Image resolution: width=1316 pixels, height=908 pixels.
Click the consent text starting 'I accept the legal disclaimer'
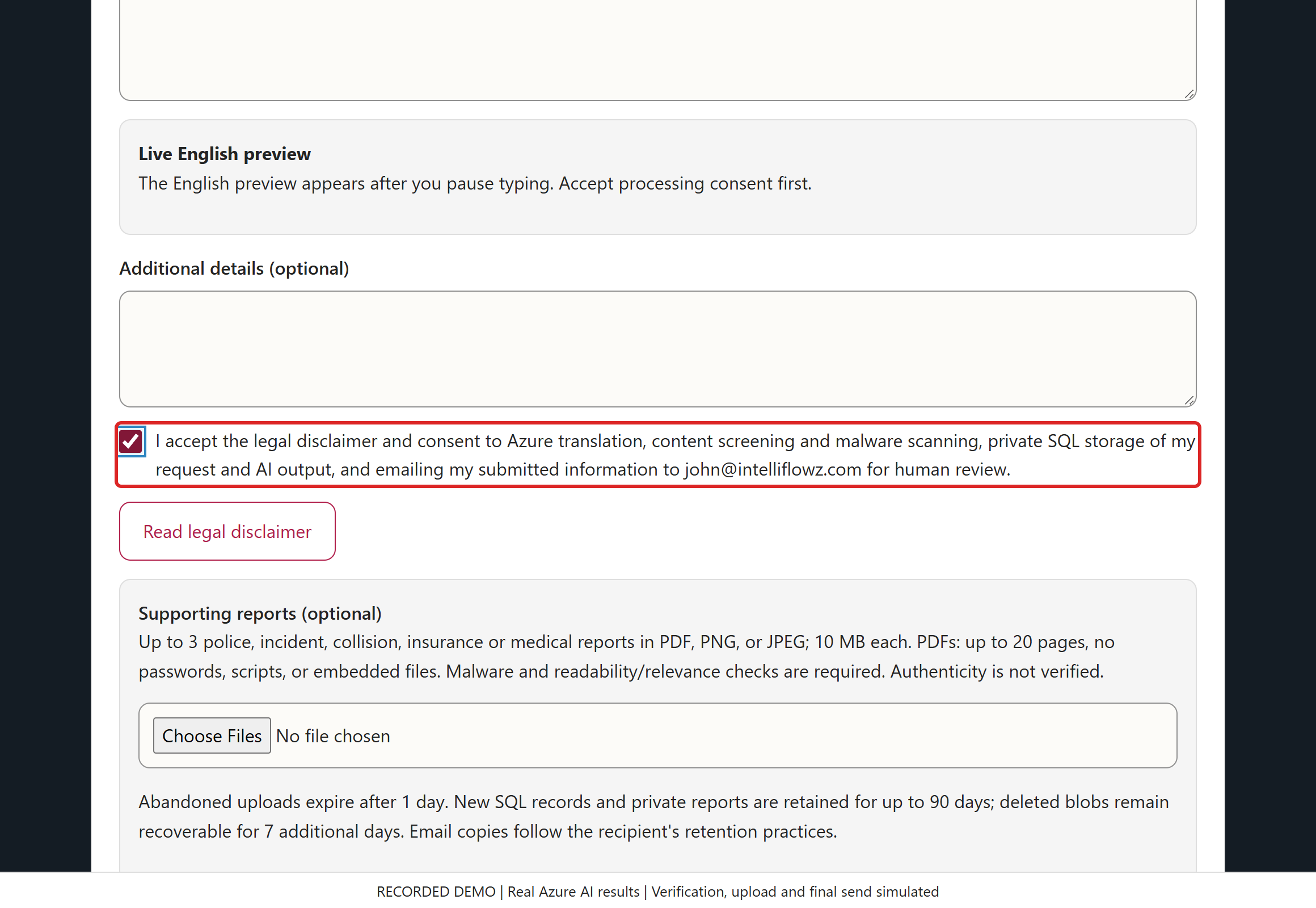tap(675, 455)
